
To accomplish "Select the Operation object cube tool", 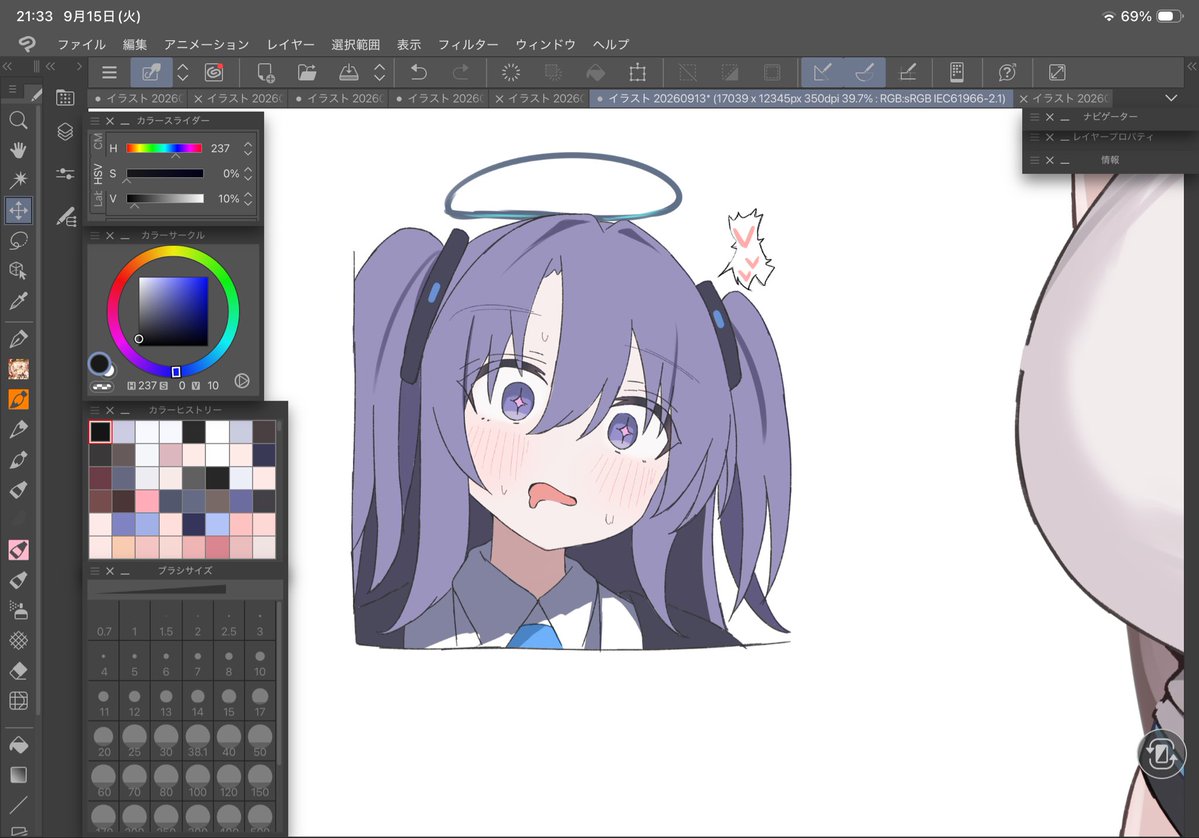I will (18, 271).
